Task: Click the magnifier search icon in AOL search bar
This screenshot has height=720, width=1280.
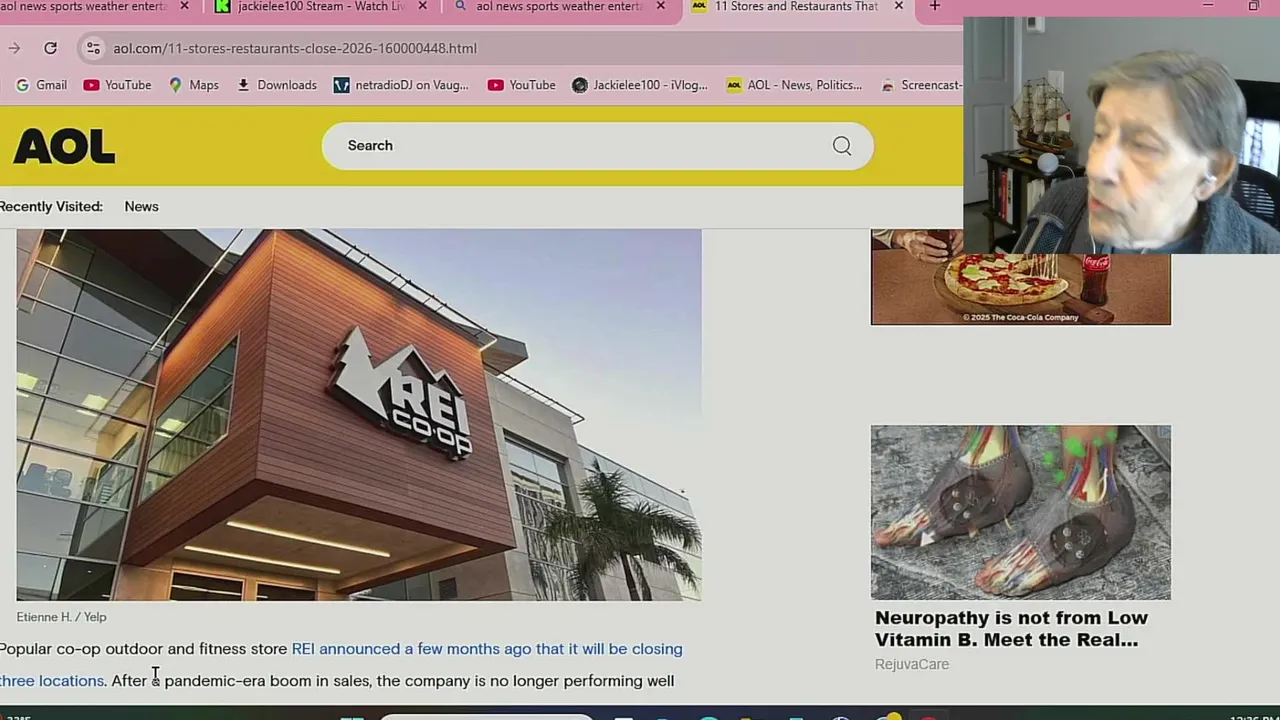Action: (x=842, y=146)
